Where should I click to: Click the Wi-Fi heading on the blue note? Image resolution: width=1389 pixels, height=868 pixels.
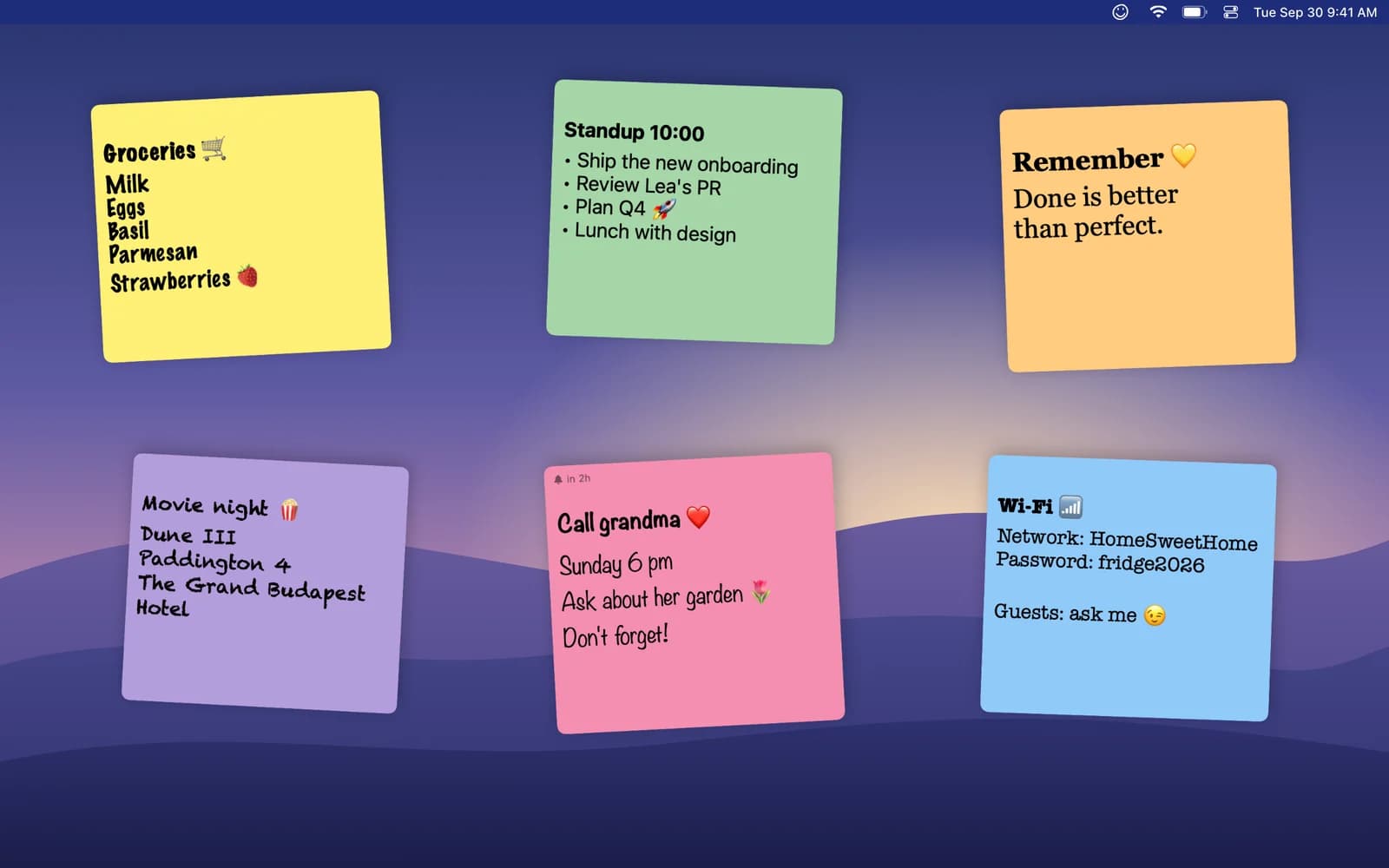click(x=1025, y=505)
